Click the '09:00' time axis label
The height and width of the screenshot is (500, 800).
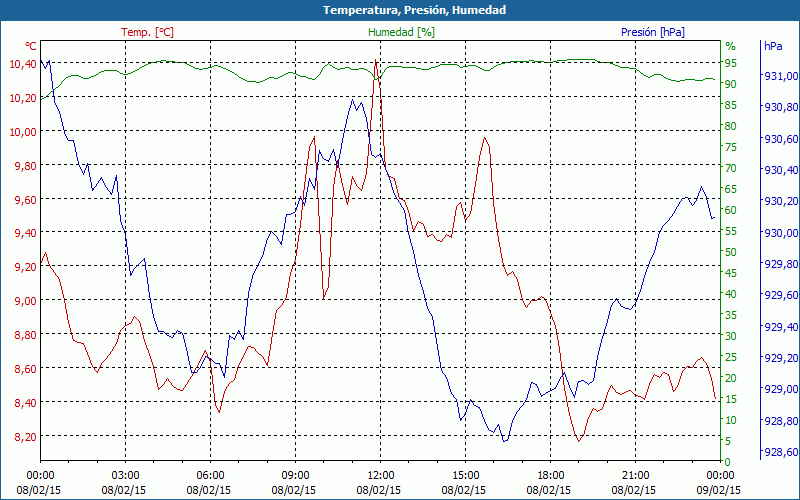(x=295, y=476)
